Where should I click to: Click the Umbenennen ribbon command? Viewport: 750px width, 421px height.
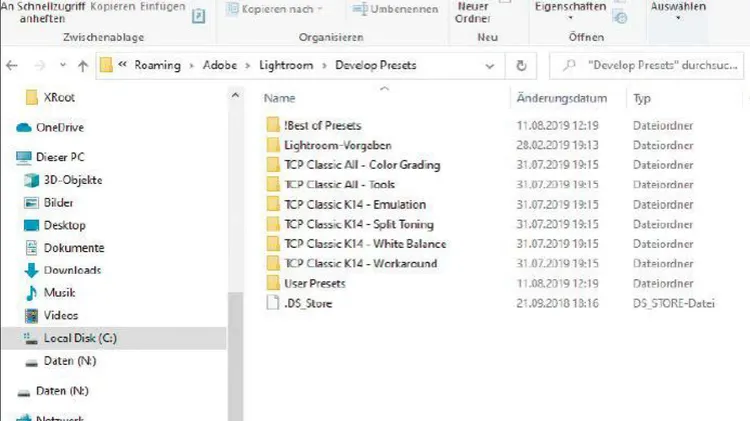[395, 9]
